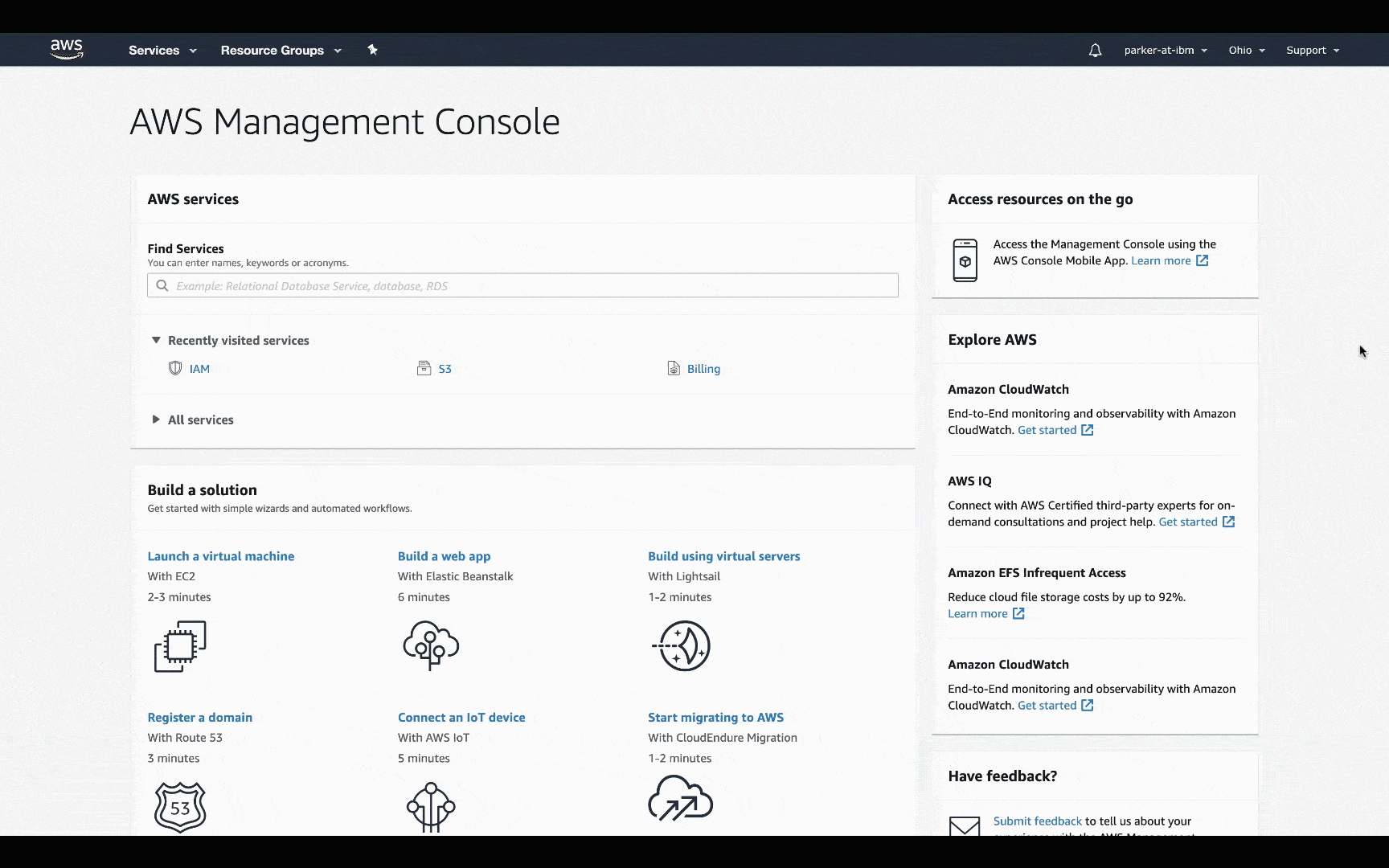The image size is (1389, 868).
Task: Click Get started under AWS IQ
Action: (x=1188, y=522)
